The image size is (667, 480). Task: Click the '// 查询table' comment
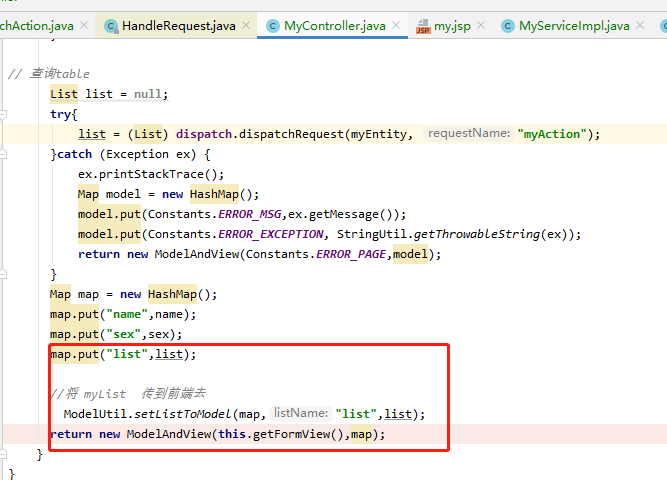[x=49, y=74]
